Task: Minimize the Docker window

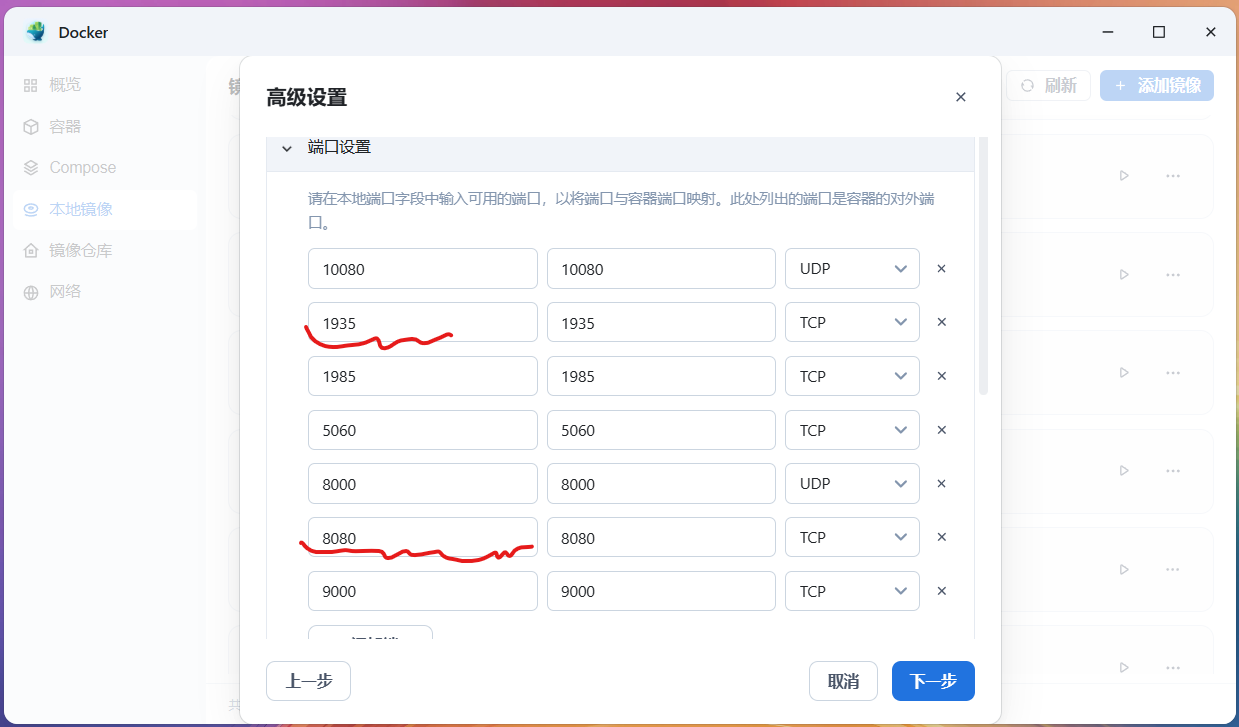Action: pyautogui.click(x=1107, y=32)
